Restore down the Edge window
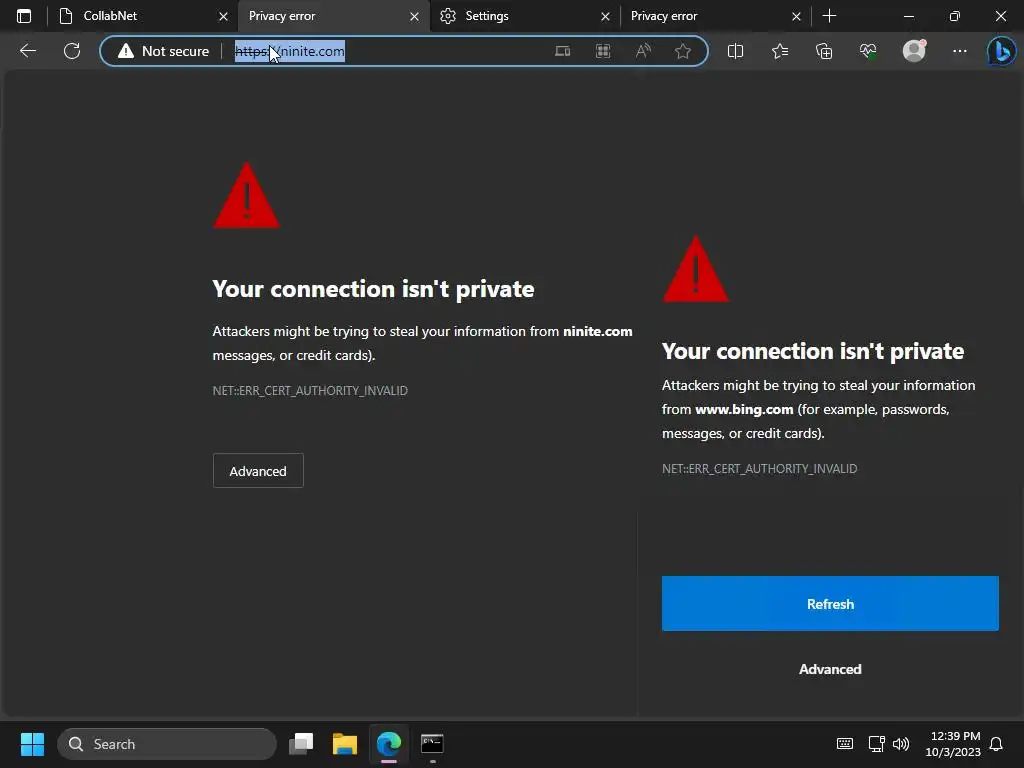 pos(955,16)
